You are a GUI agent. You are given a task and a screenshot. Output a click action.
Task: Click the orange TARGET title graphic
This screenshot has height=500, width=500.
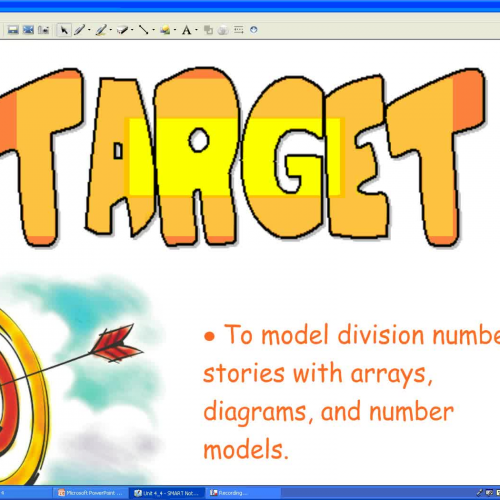tap(243, 157)
